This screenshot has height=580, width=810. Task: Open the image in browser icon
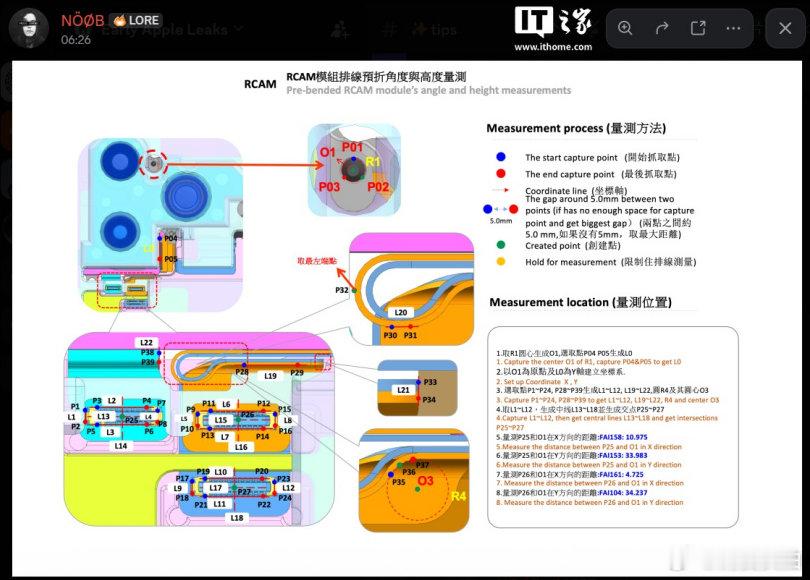tap(698, 28)
